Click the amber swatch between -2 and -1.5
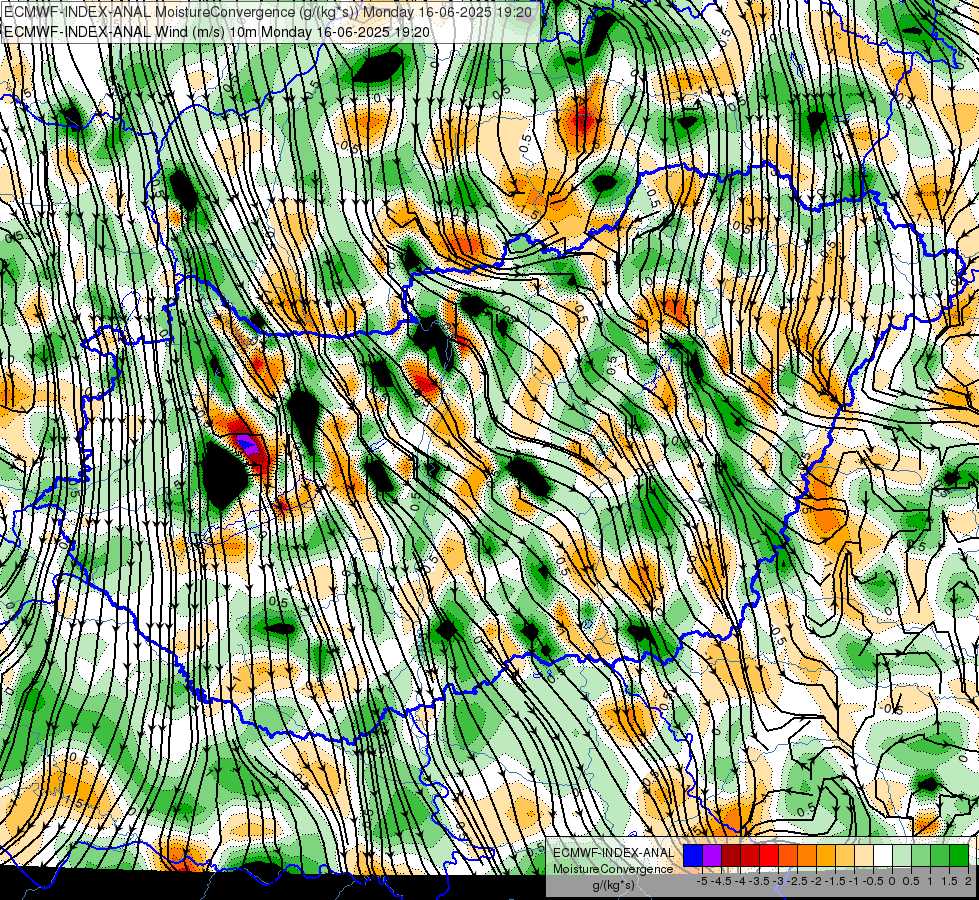 [x=826, y=856]
